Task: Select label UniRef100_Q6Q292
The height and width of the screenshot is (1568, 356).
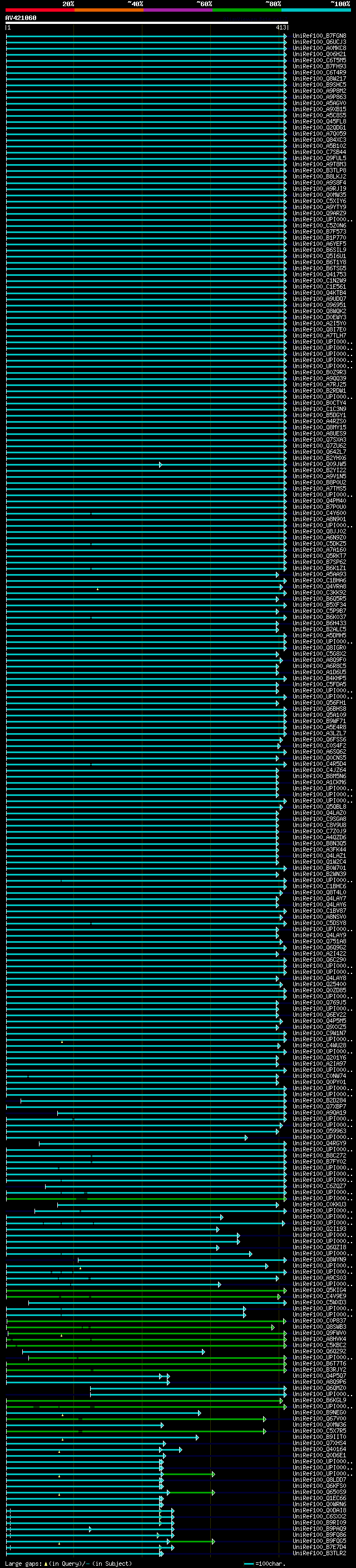Action: tap(319, 1351)
